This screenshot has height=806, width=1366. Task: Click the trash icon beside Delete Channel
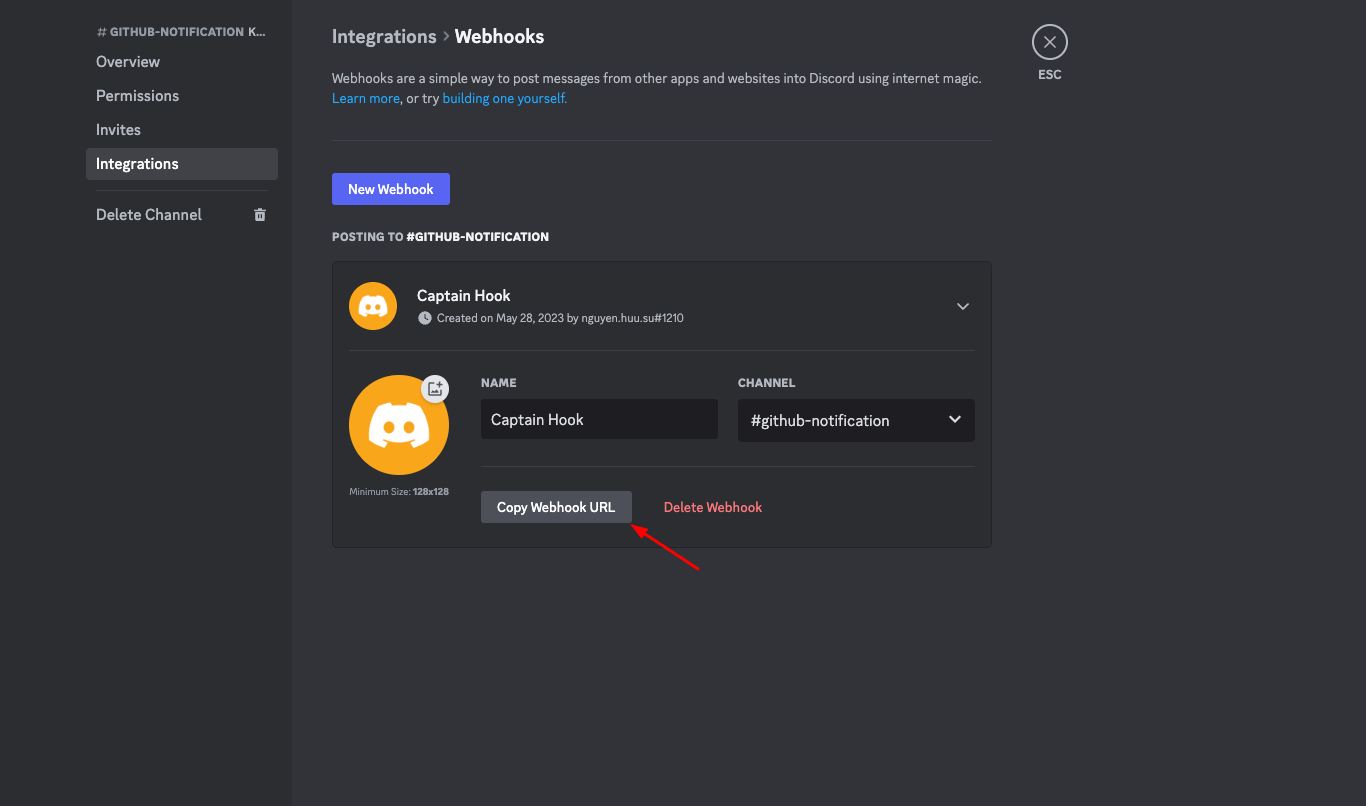(x=260, y=214)
